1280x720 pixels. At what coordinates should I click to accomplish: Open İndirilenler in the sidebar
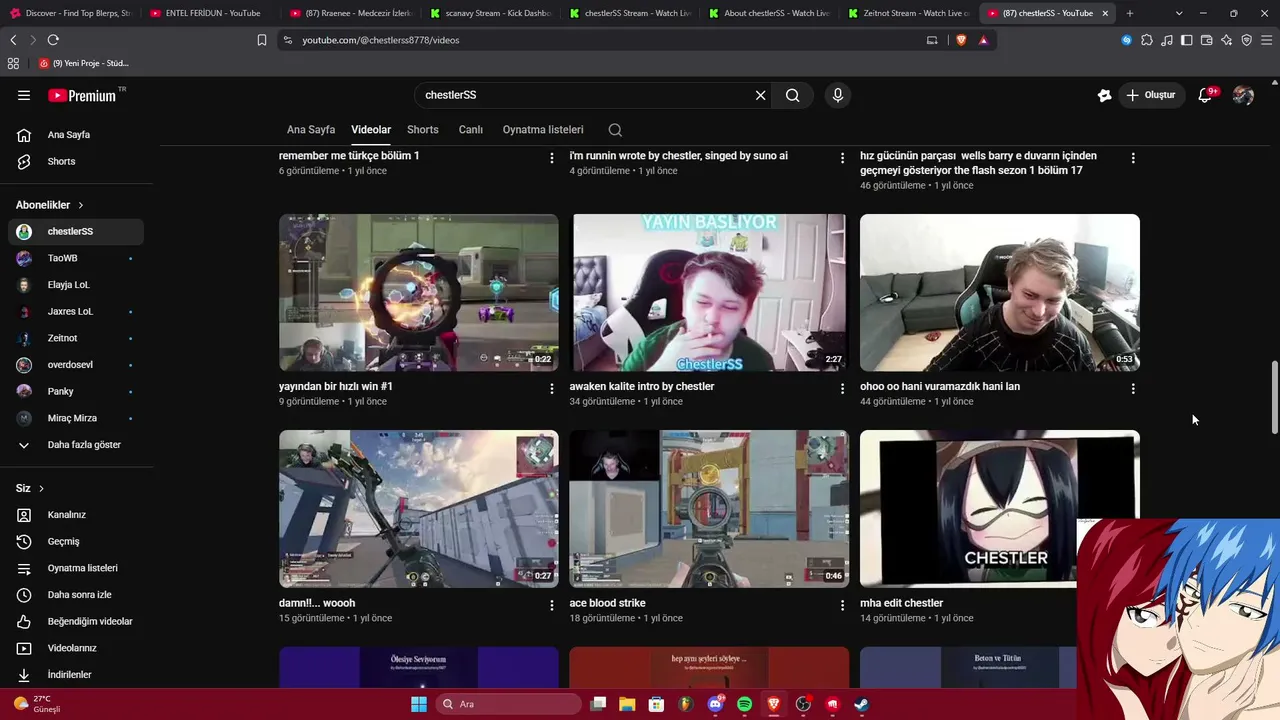(76, 675)
